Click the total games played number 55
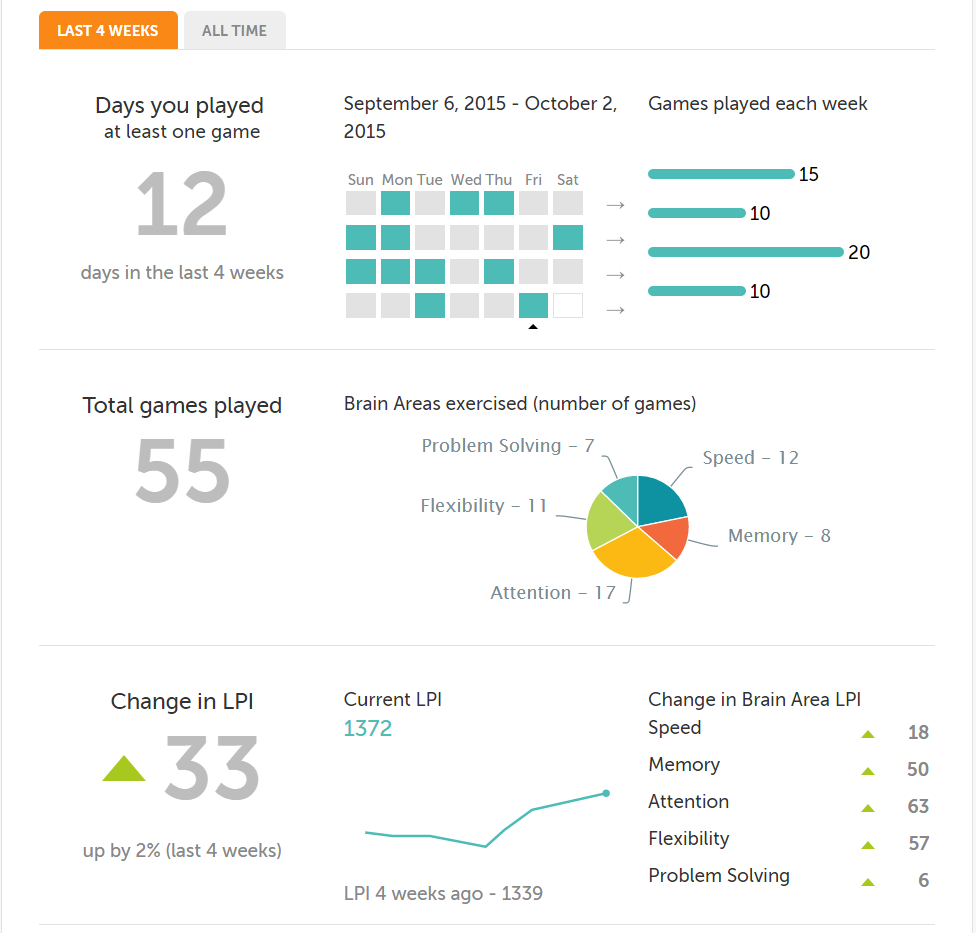976x933 pixels. (x=183, y=470)
